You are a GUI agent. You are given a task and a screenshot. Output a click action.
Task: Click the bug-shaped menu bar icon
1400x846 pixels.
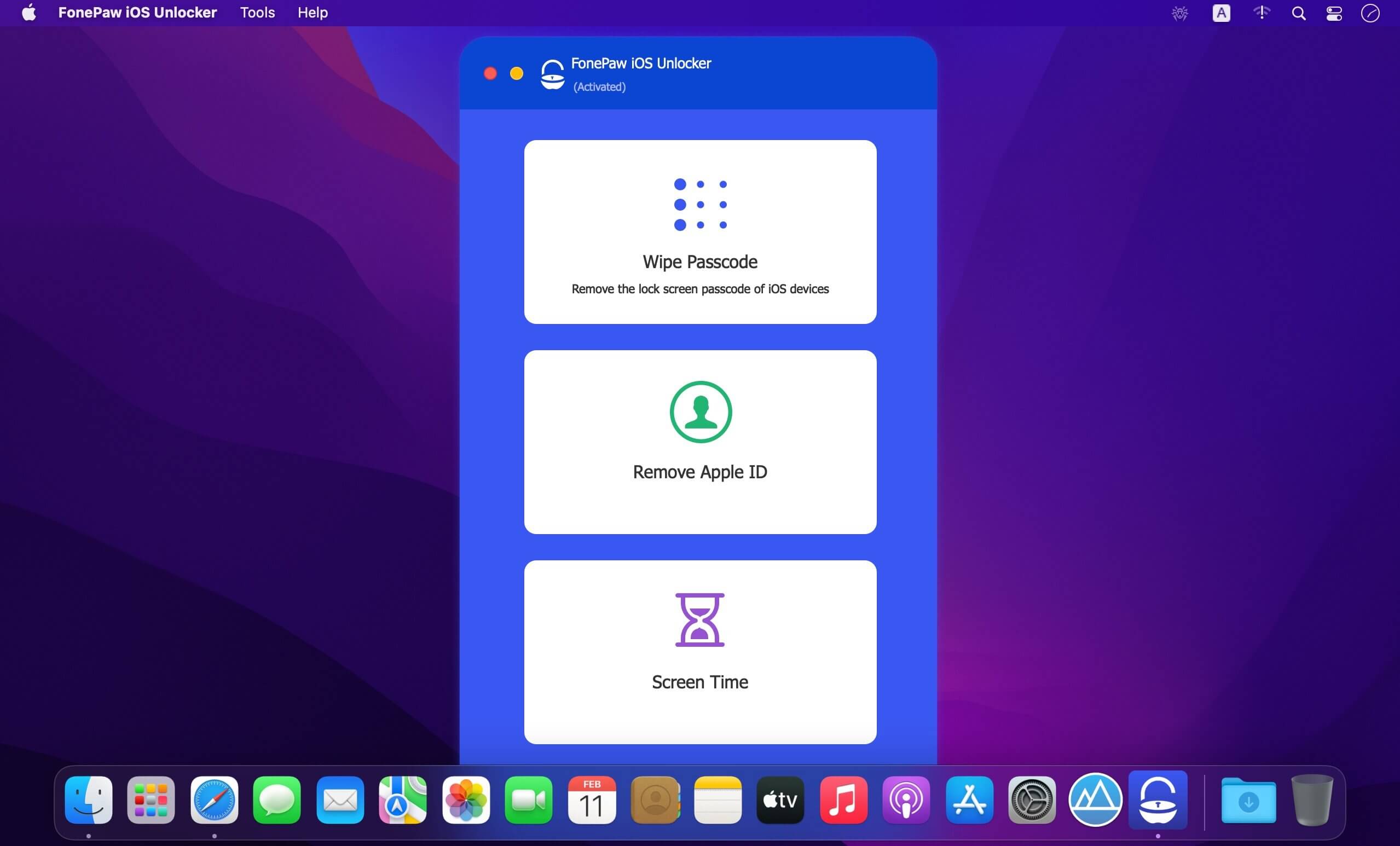pos(1179,13)
